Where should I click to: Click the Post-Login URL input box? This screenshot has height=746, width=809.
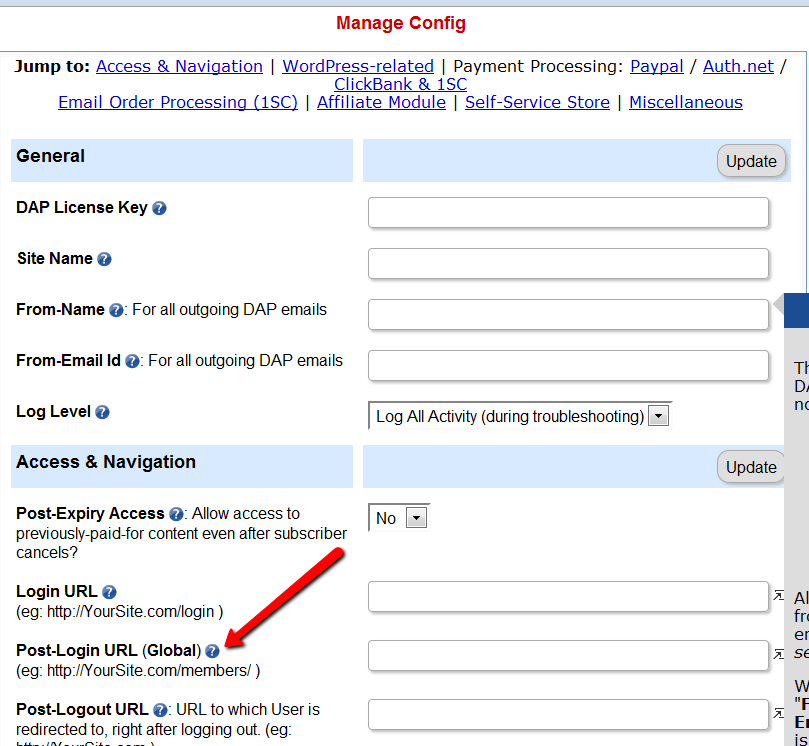(x=568, y=656)
